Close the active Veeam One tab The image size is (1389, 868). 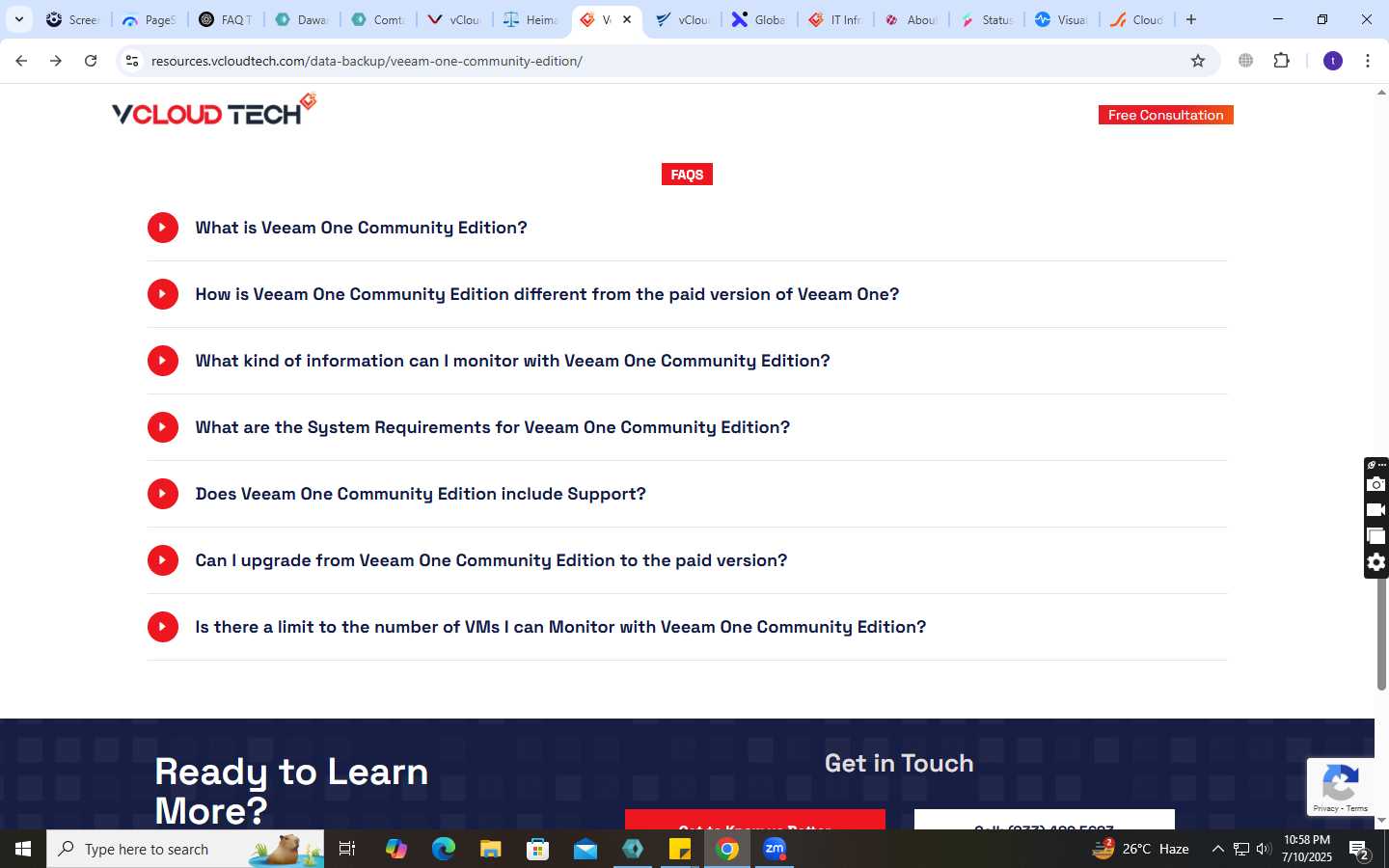click(627, 19)
